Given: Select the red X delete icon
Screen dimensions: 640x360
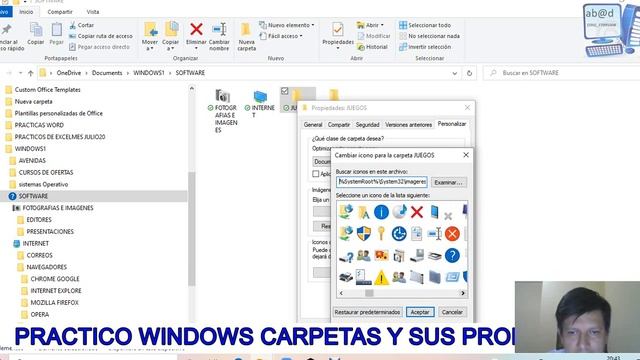Looking at the screenshot, I should pyautogui.click(x=417, y=212).
